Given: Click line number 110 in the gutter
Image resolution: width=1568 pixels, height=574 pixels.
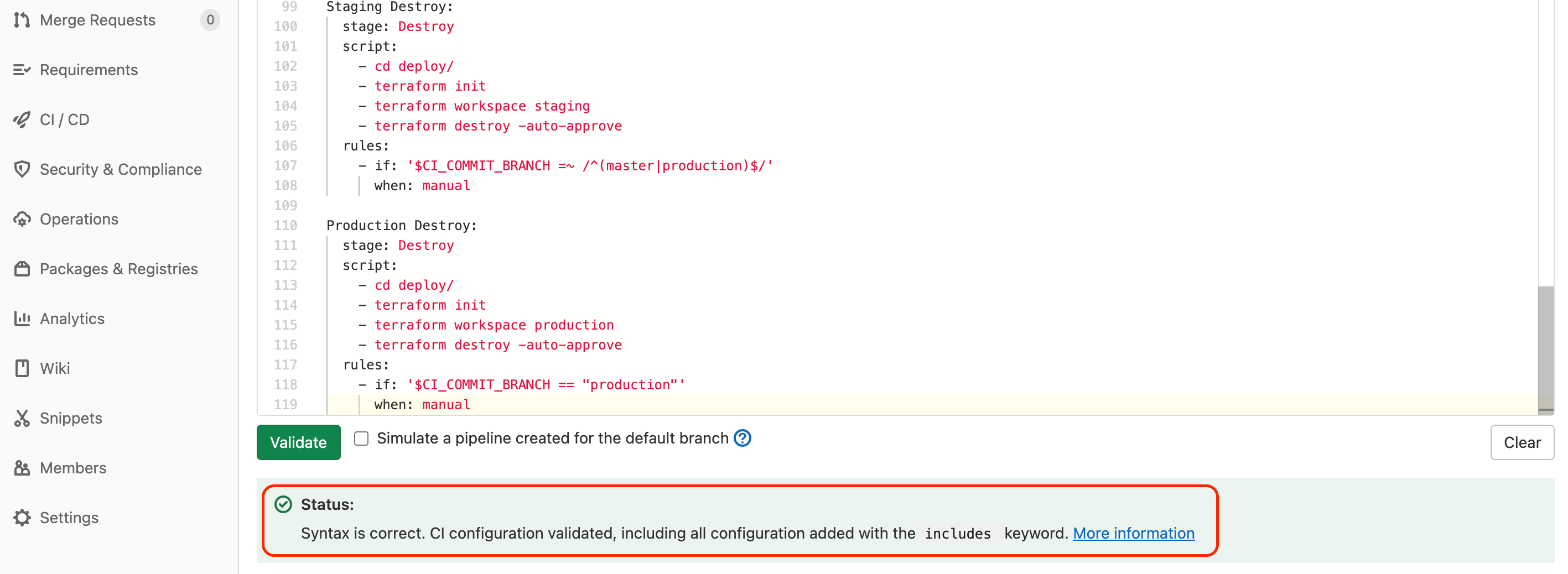Looking at the screenshot, I should (285, 226).
